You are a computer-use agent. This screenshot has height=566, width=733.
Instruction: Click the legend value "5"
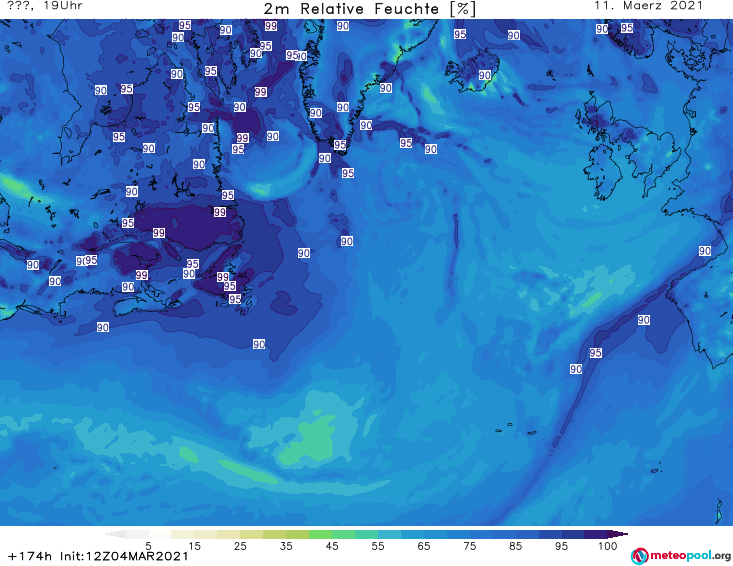click(149, 546)
